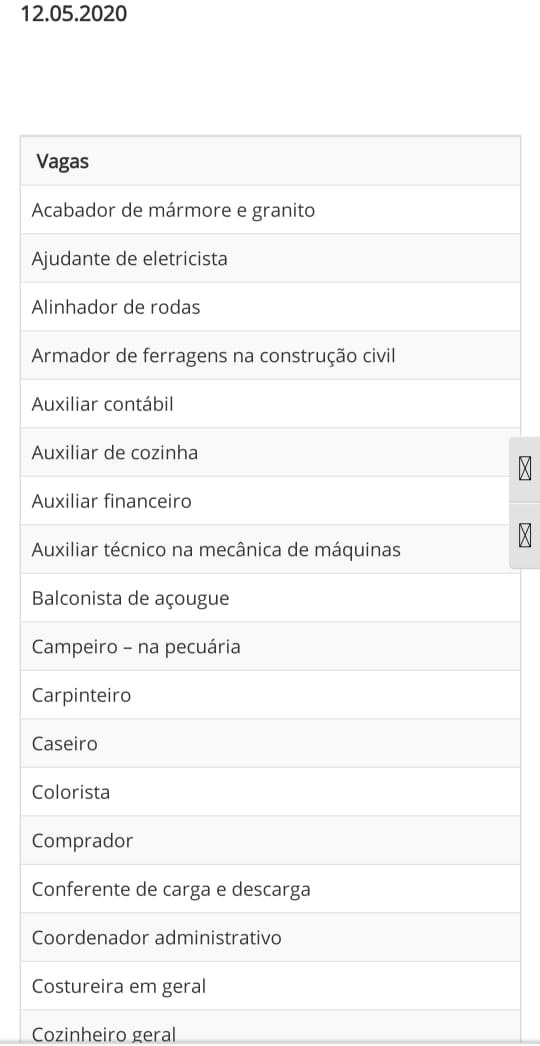540x1046 pixels.
Task: Select Conferente de carga e descarga row
Action: (x=270, y=889)
